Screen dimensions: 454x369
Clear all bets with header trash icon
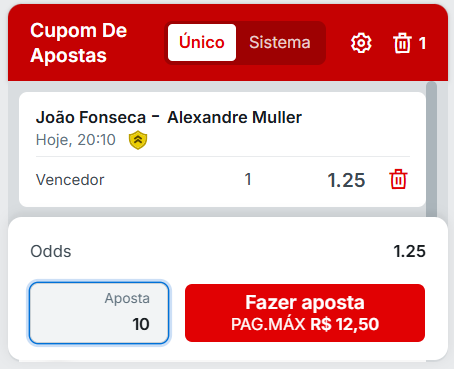[x=402, y=43]
